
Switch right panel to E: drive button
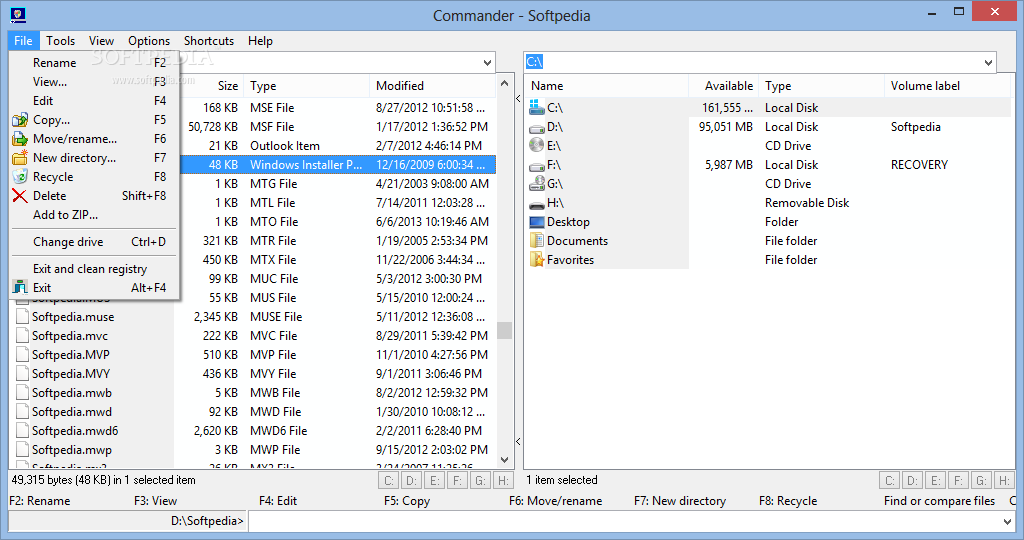click(935, 481)
